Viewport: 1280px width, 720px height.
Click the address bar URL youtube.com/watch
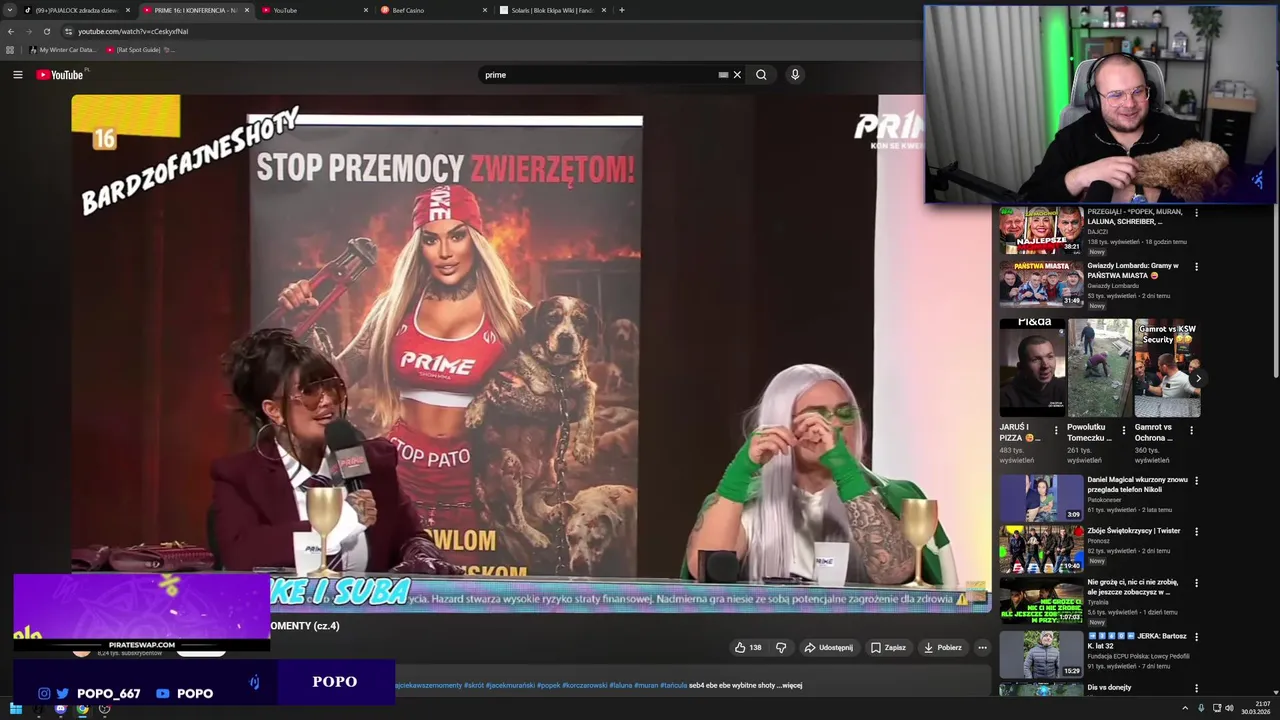click(x=133, y=31)
